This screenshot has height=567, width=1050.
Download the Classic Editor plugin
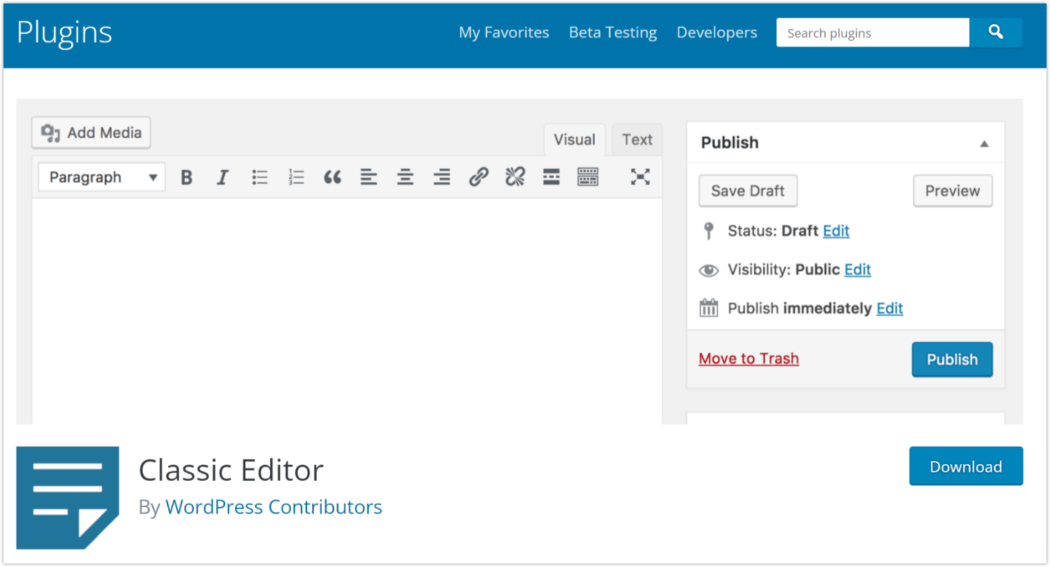(966, 466)
